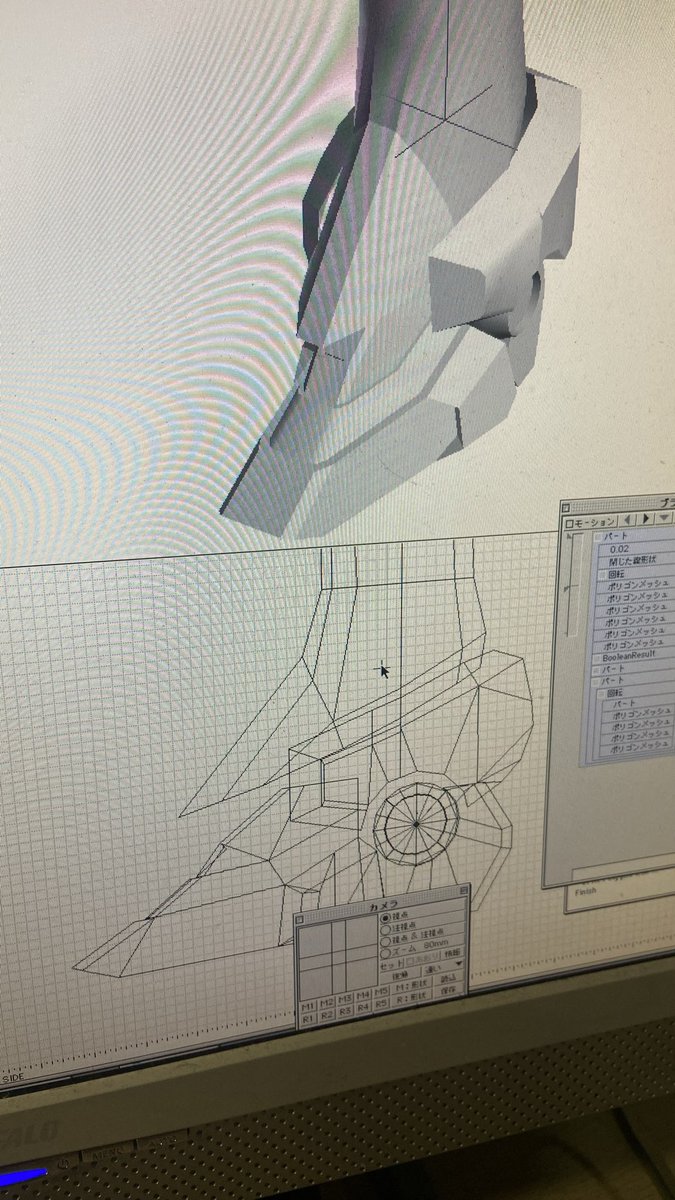
Task: Select the 視点 & 注視点 radio option
Action: (x=386, y=941)
